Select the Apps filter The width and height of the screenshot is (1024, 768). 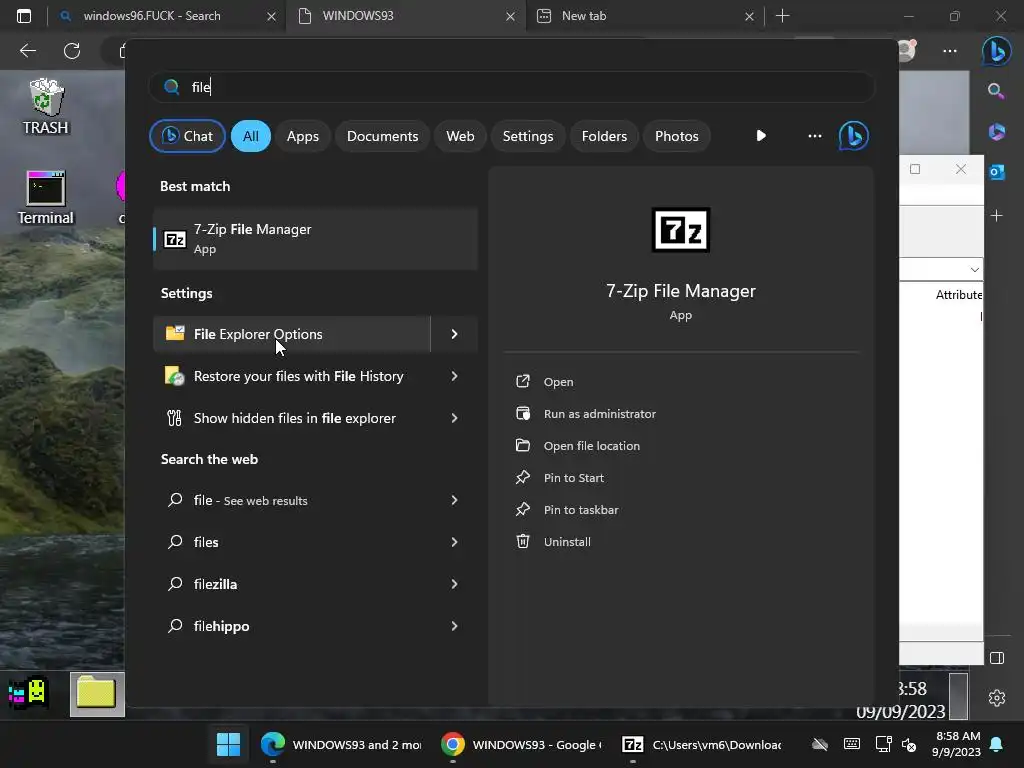[x=302, y=136]
